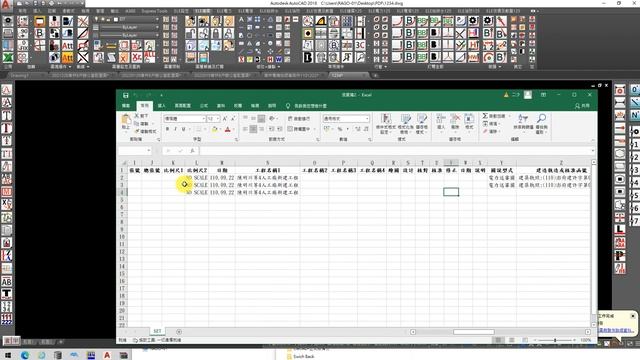Open the first ByLayer dropdown in AutoCAD
Screen dimensions: 640x360
tap(157, 27)
